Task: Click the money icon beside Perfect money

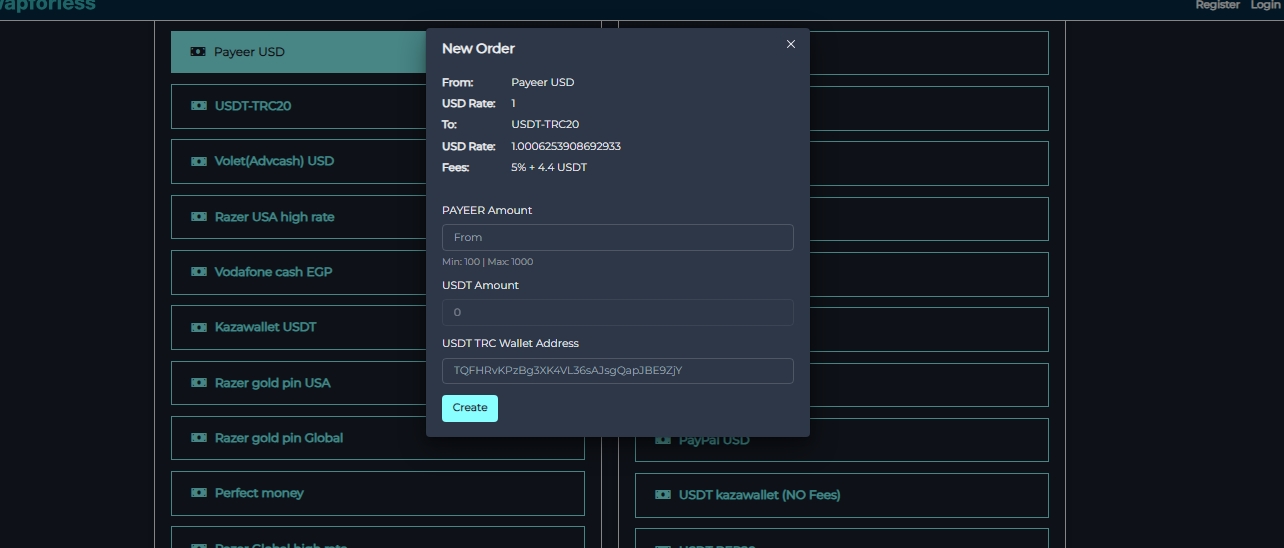Action: [x=198, y=493]
